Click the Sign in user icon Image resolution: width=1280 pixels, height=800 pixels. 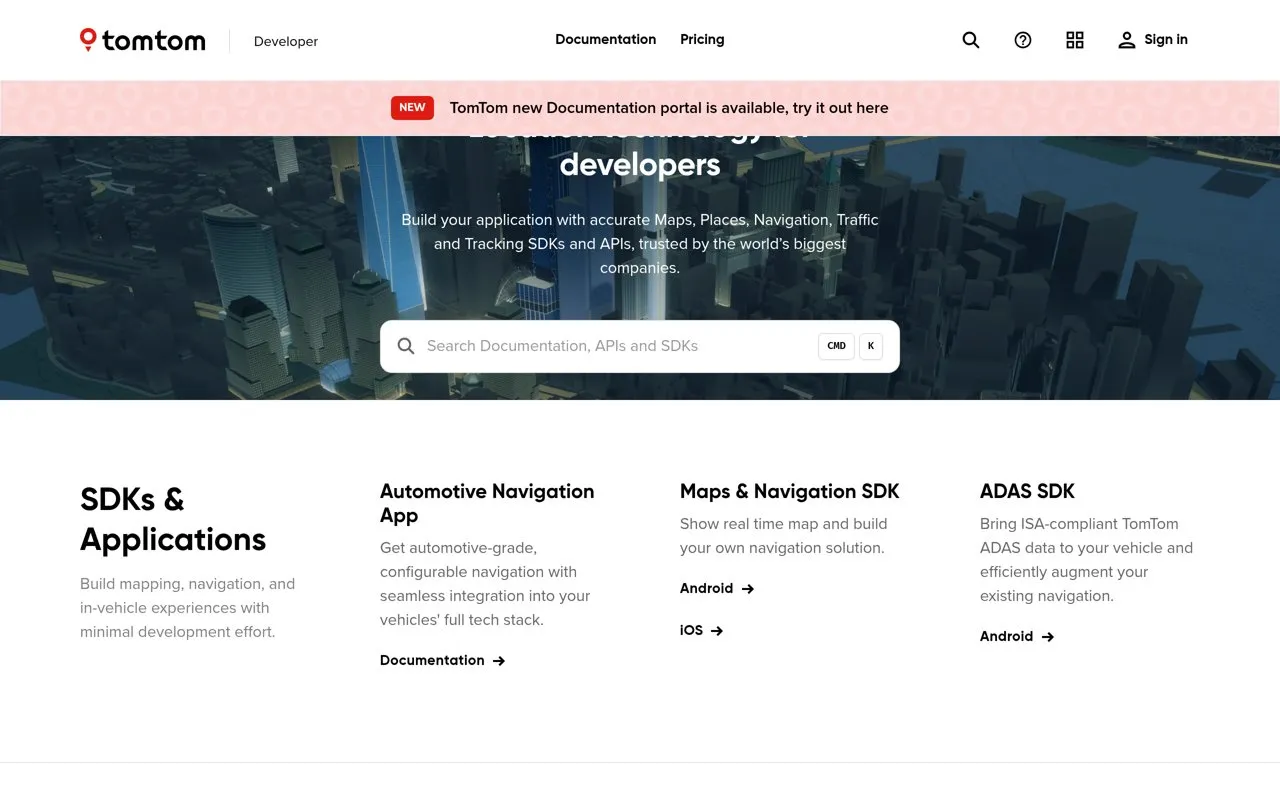click(x=1127, y=40)
